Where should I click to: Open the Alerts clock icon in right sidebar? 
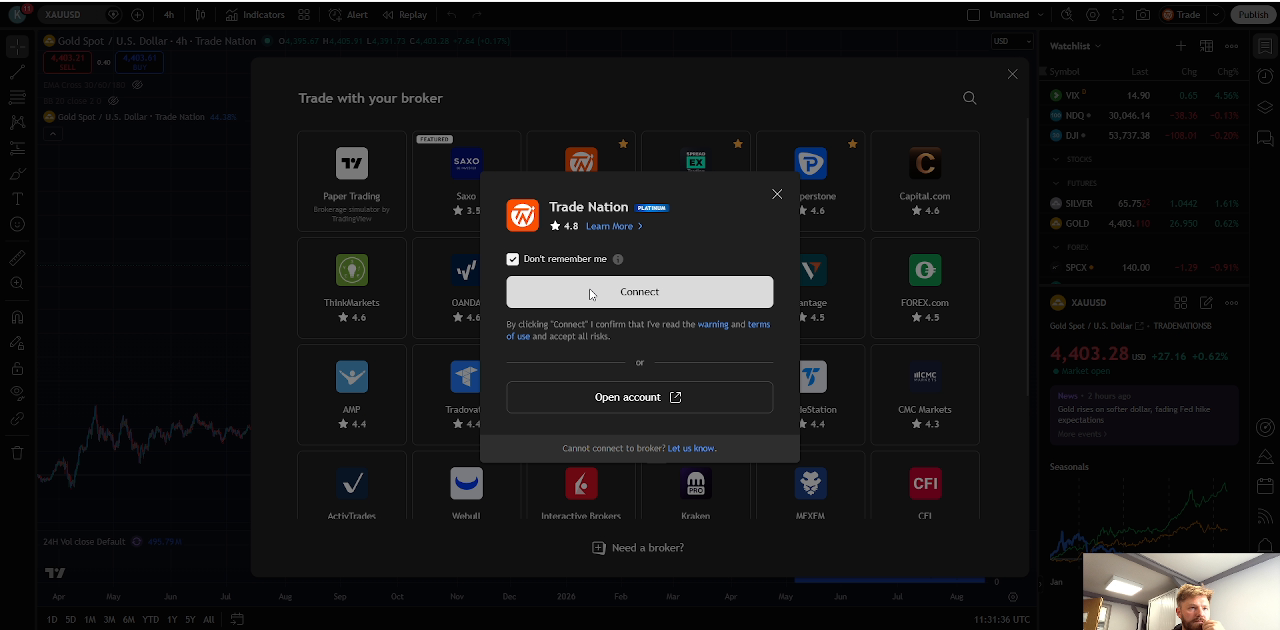[x=1264, y=76]
